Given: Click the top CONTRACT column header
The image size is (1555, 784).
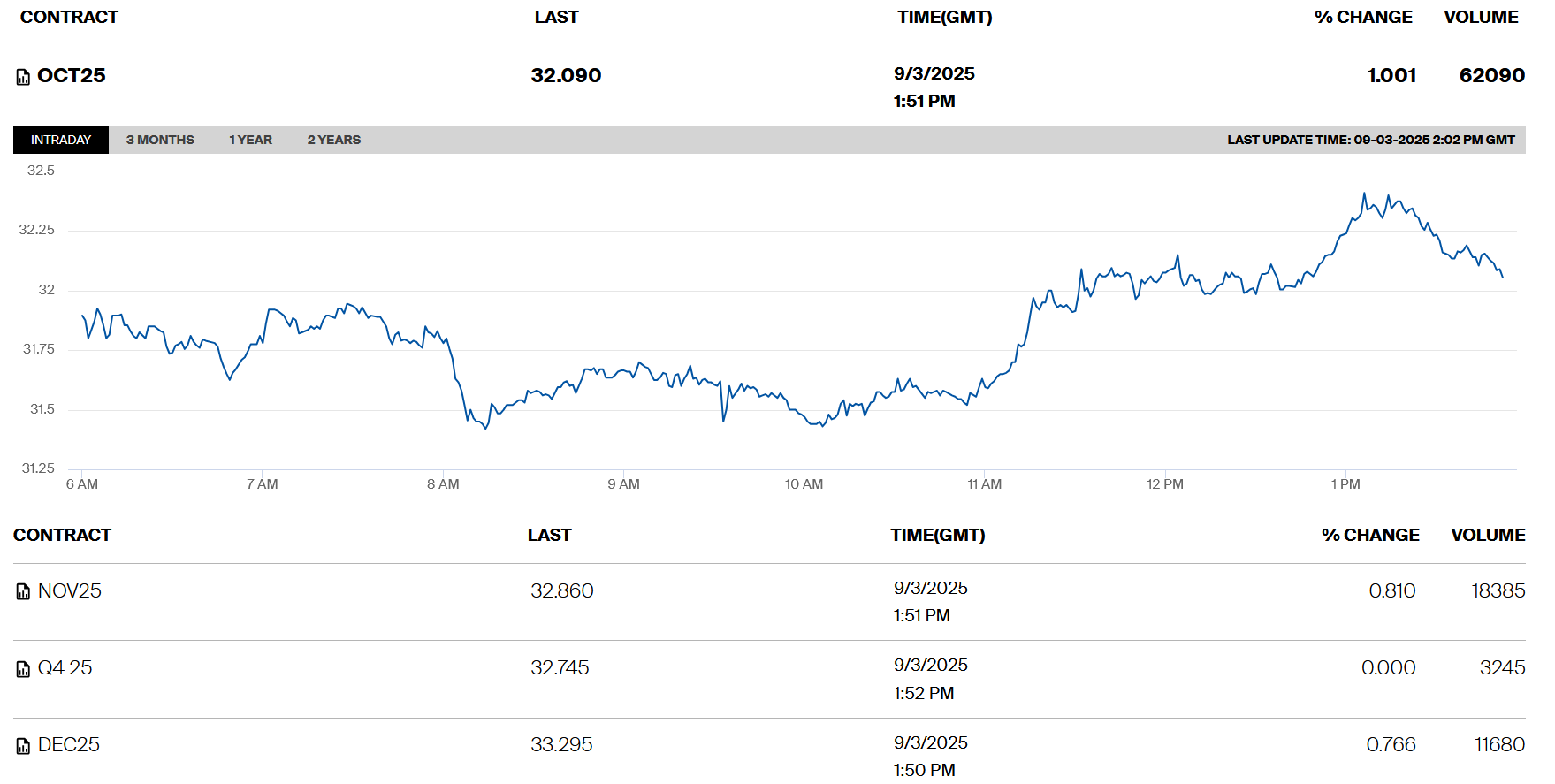Looking at the screenshot, I should pyautogui.click(x=69, y=18).
